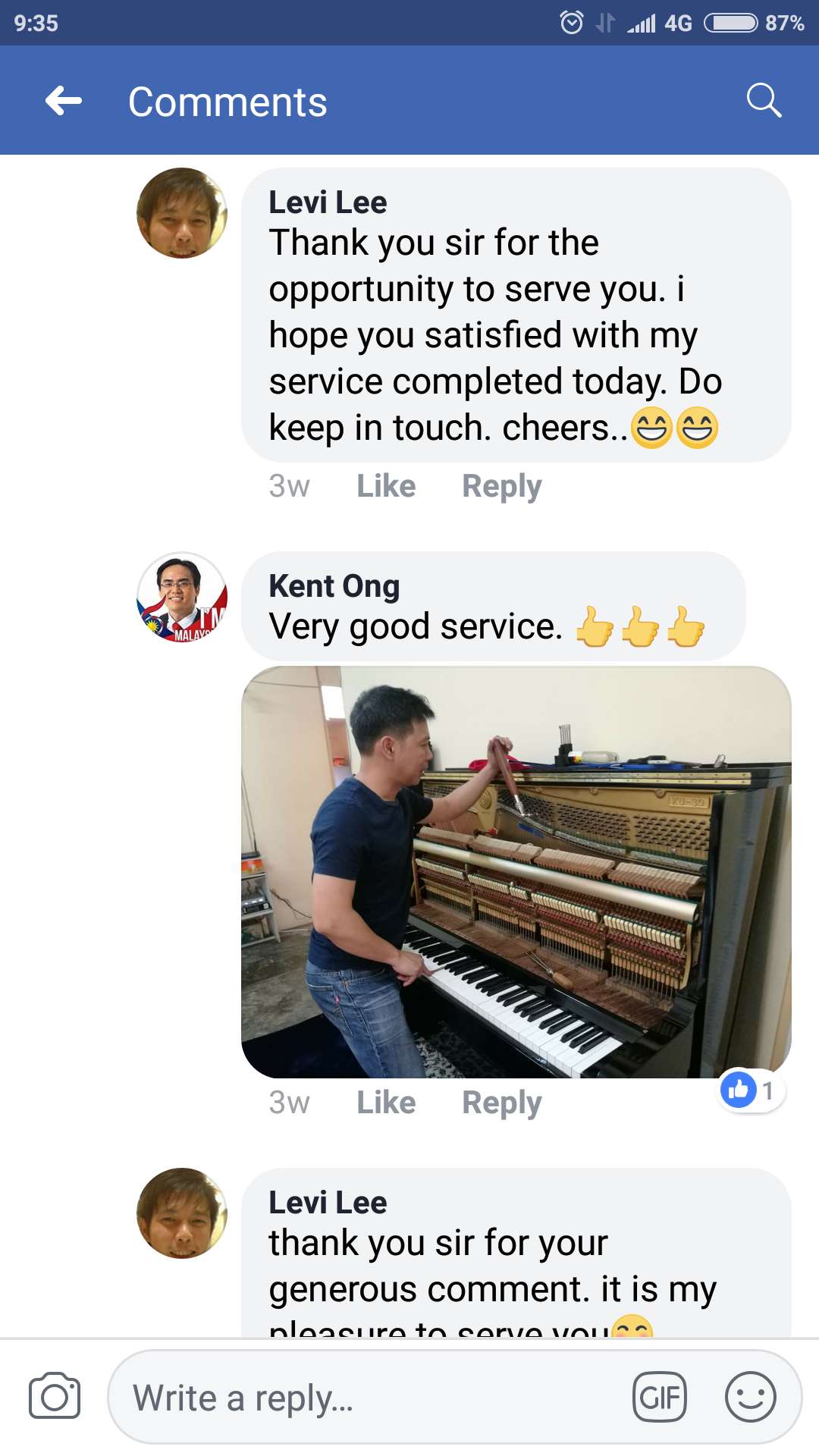Tap Levi Lee's name on first comment

click(328, 202)
